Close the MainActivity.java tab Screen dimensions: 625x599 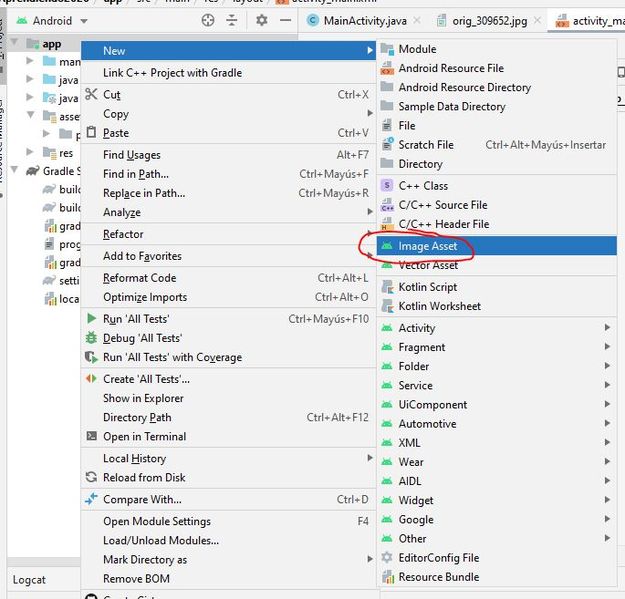417,20
